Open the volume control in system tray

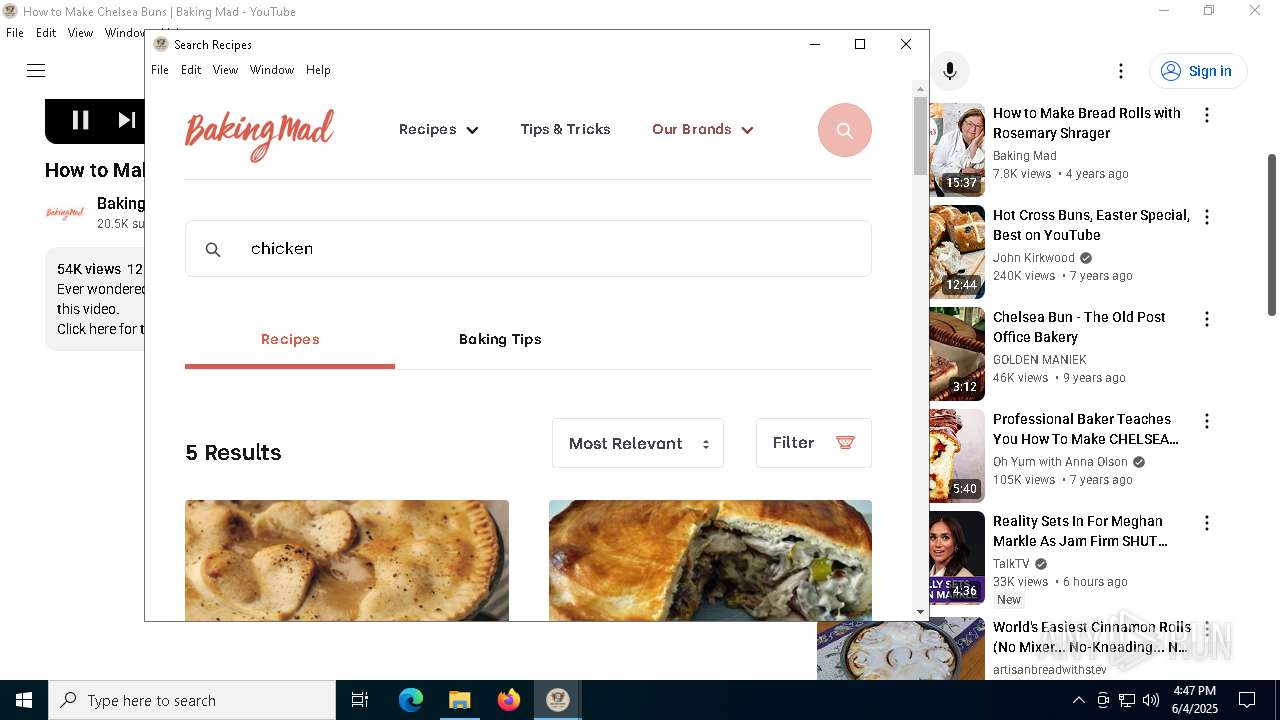click(1151, 700)
